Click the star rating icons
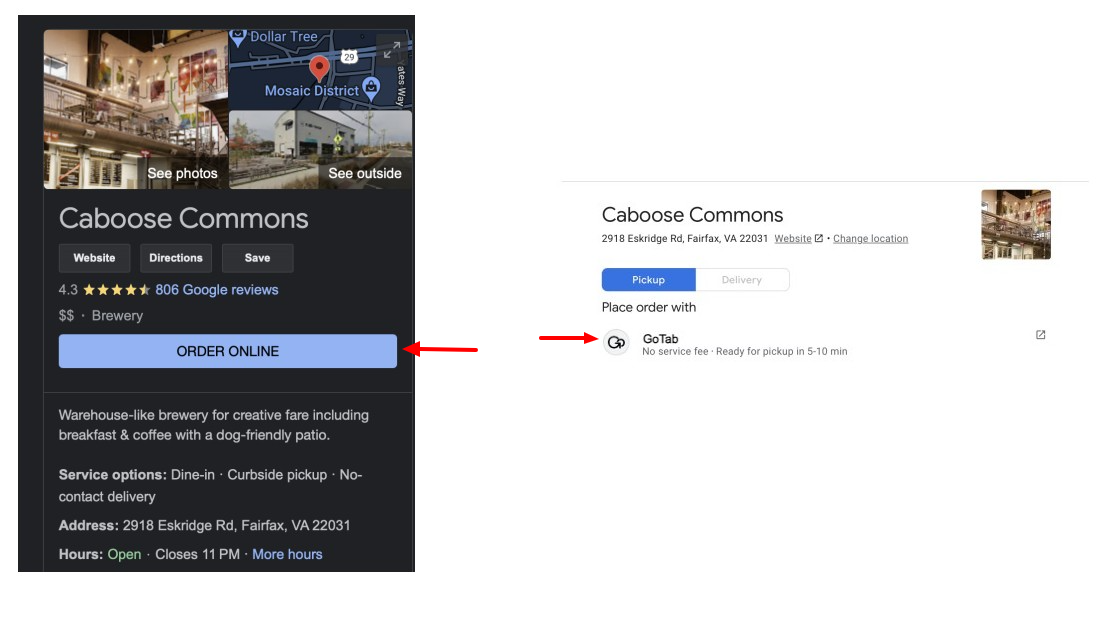 116,290
